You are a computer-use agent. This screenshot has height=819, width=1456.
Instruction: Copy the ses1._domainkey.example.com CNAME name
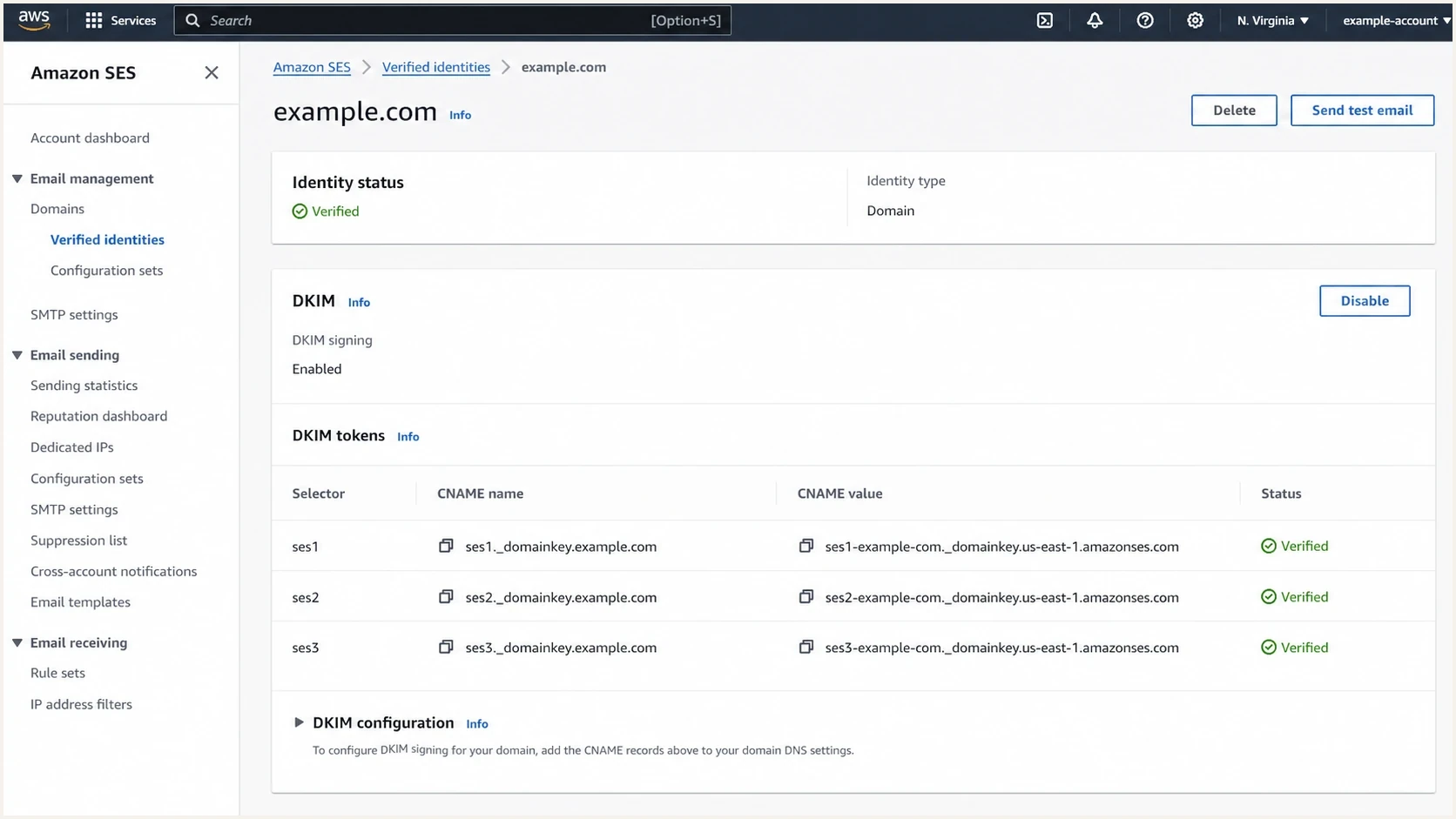(x=446, y=547)
